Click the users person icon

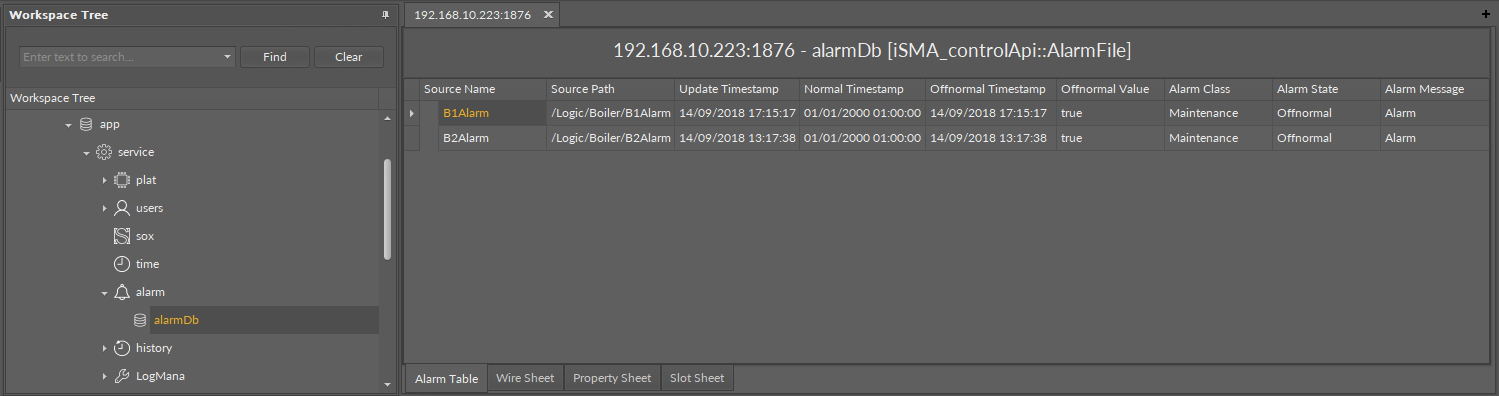[x=122, y=208]
